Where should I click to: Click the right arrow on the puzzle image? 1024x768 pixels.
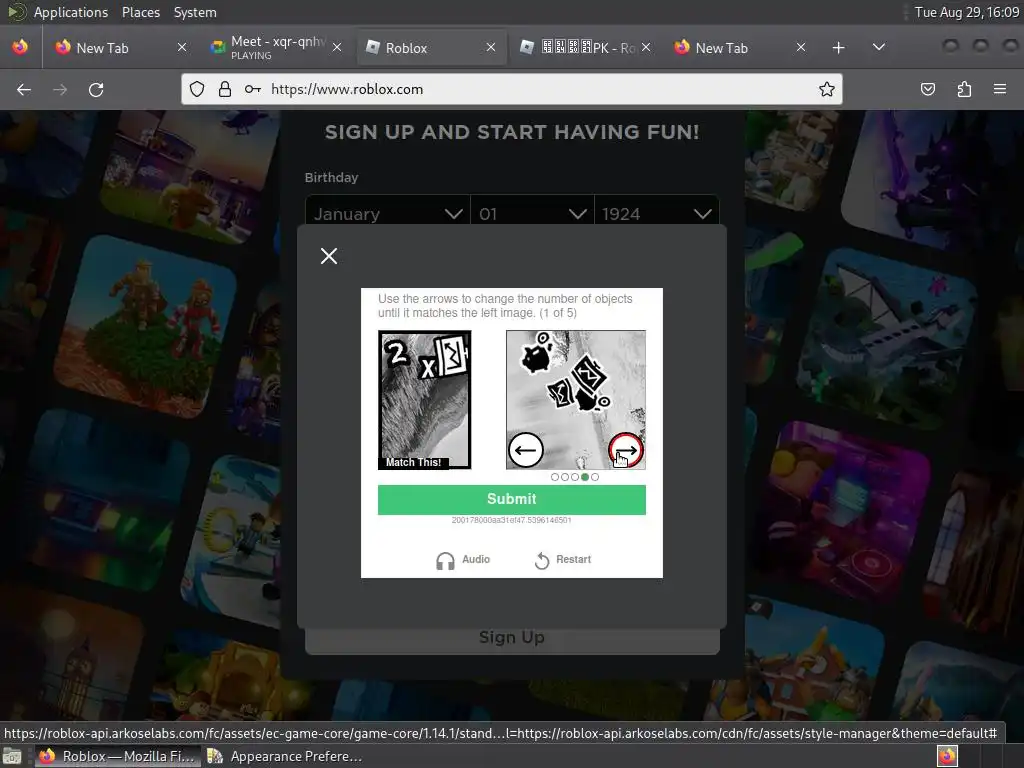pos(626,450)
